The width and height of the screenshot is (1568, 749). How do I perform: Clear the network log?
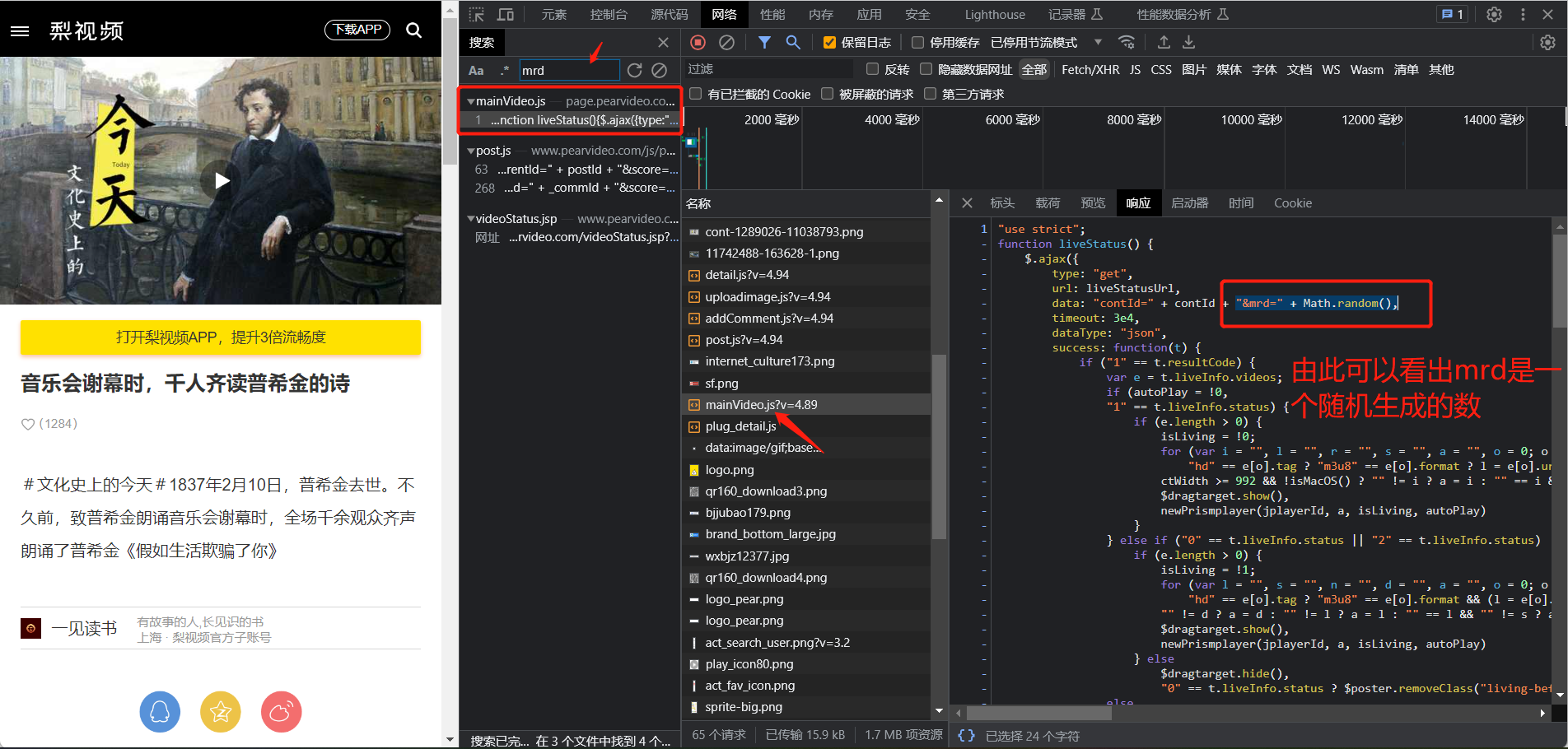[726, 42]
